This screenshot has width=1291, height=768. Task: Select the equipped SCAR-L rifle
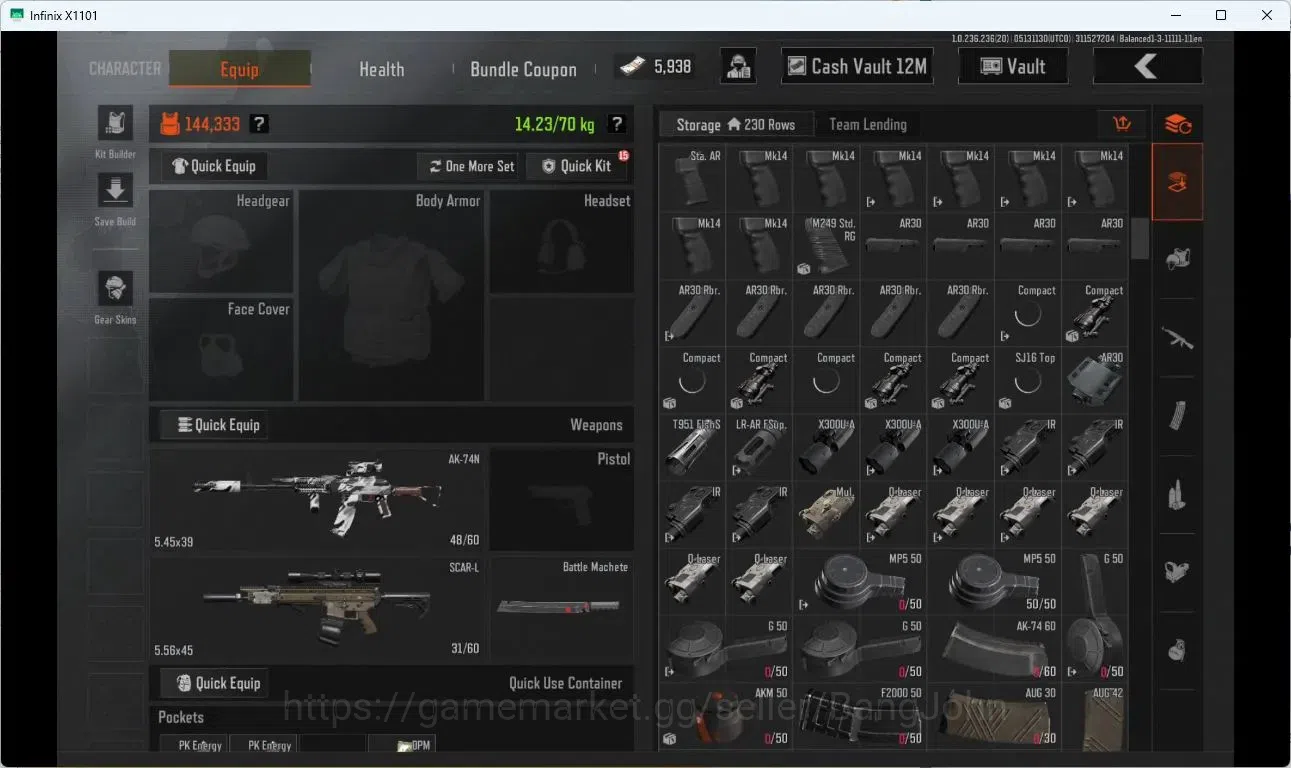pyautogui.click(x=317, y=608)
